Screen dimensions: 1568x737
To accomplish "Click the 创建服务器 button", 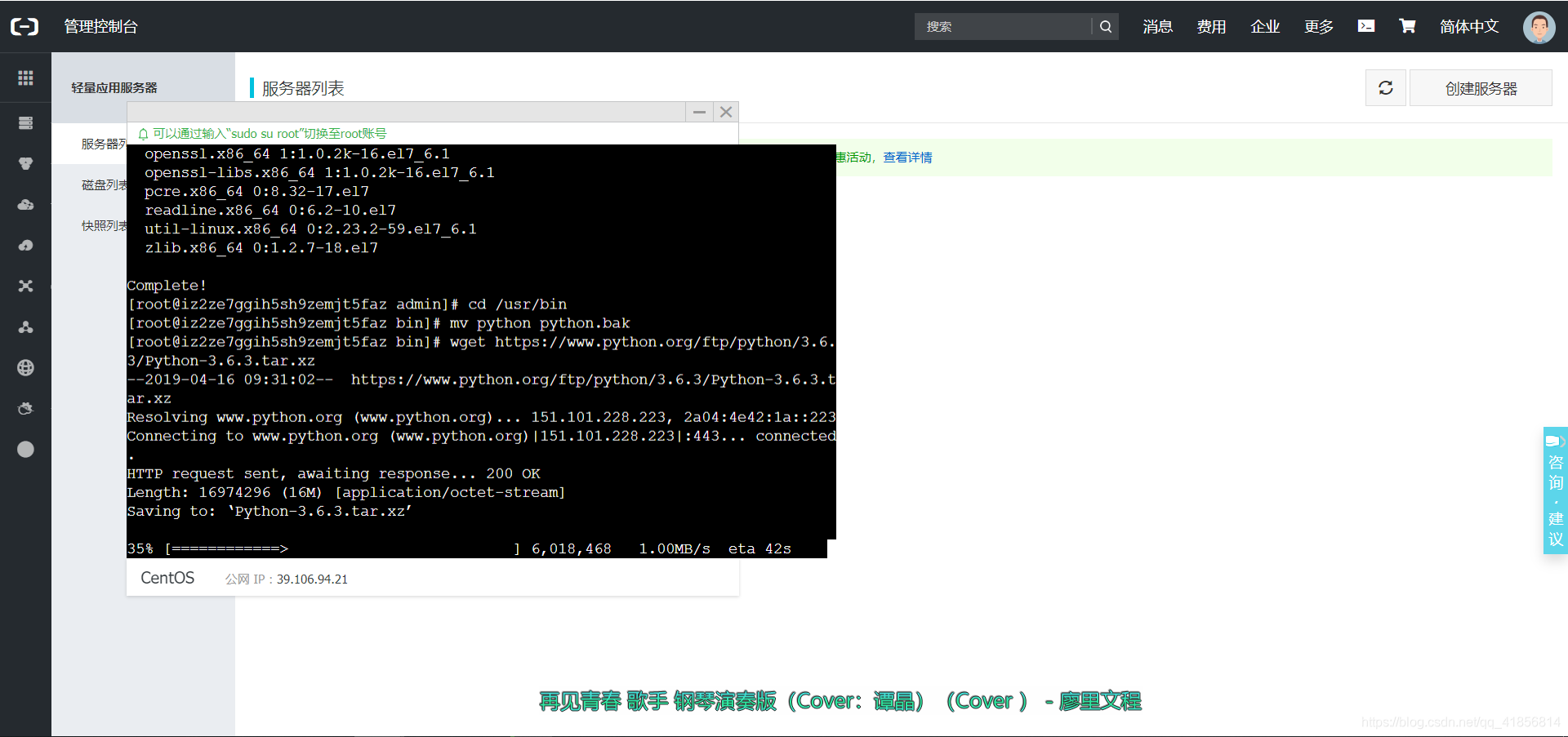I will click(1481, 87).
